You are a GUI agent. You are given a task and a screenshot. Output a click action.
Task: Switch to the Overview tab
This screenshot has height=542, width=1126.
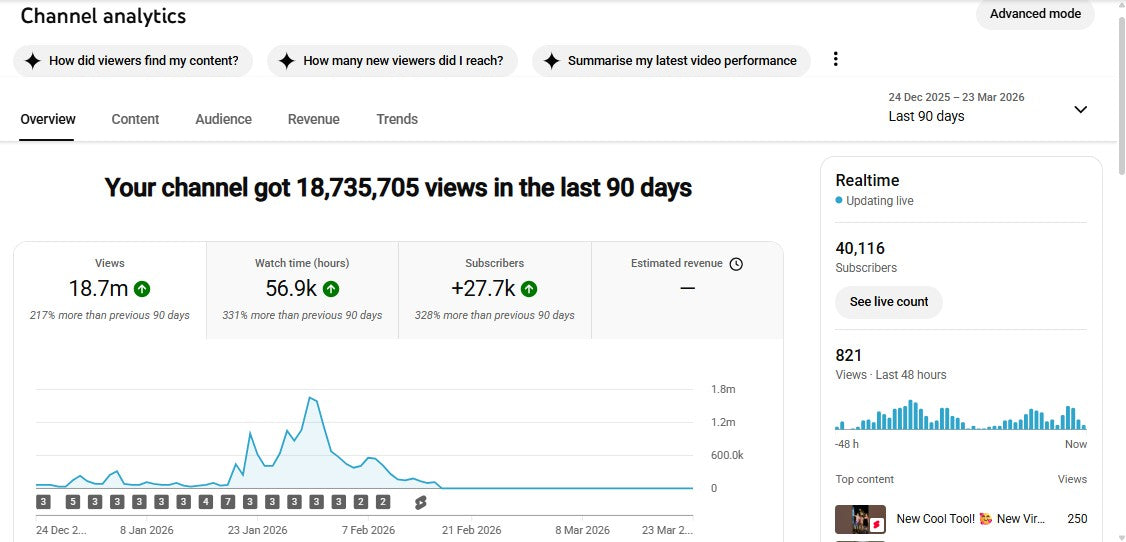tap(47, 119)
